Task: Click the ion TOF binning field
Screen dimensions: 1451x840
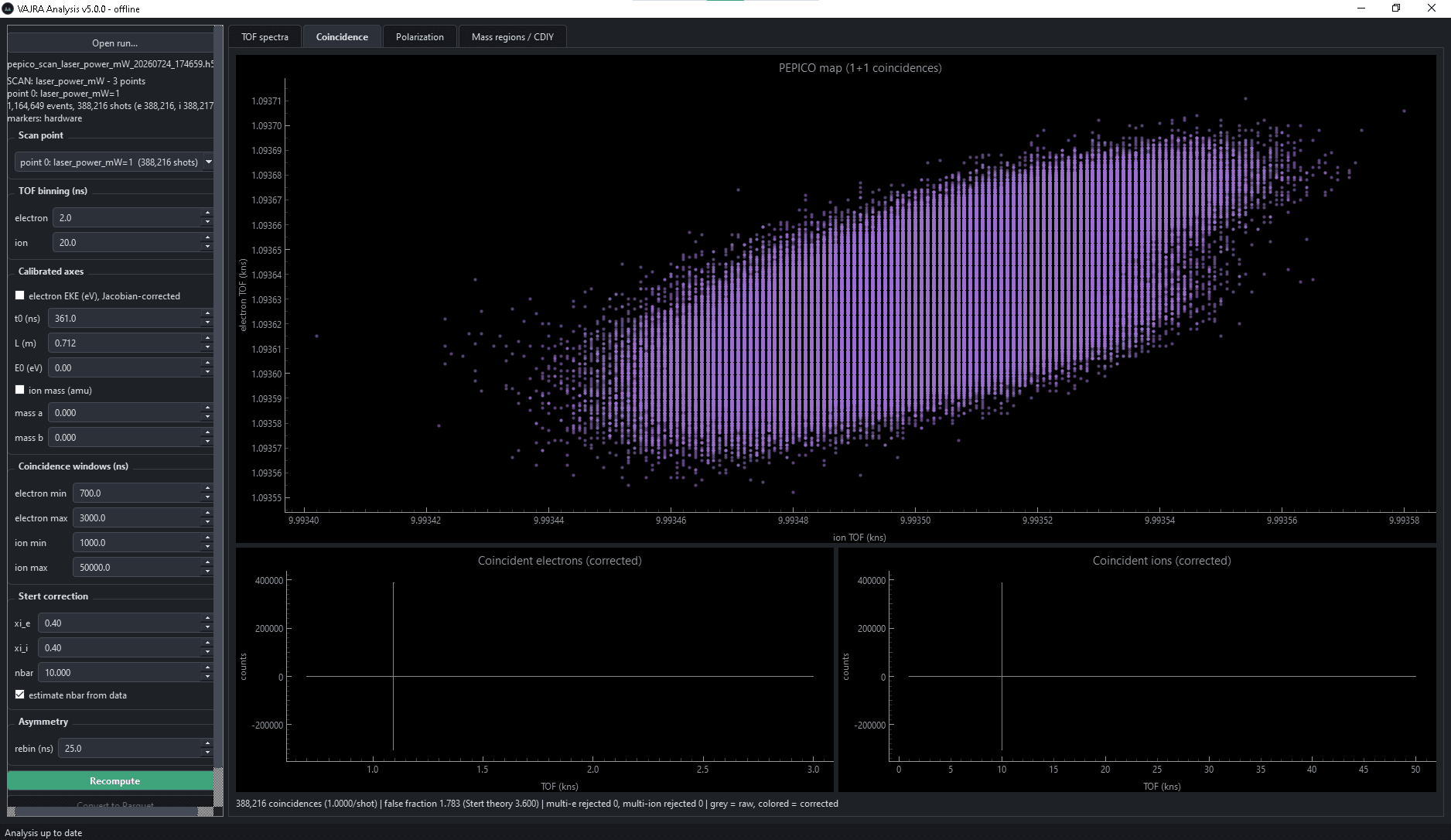Action: (x=128, y=243)
